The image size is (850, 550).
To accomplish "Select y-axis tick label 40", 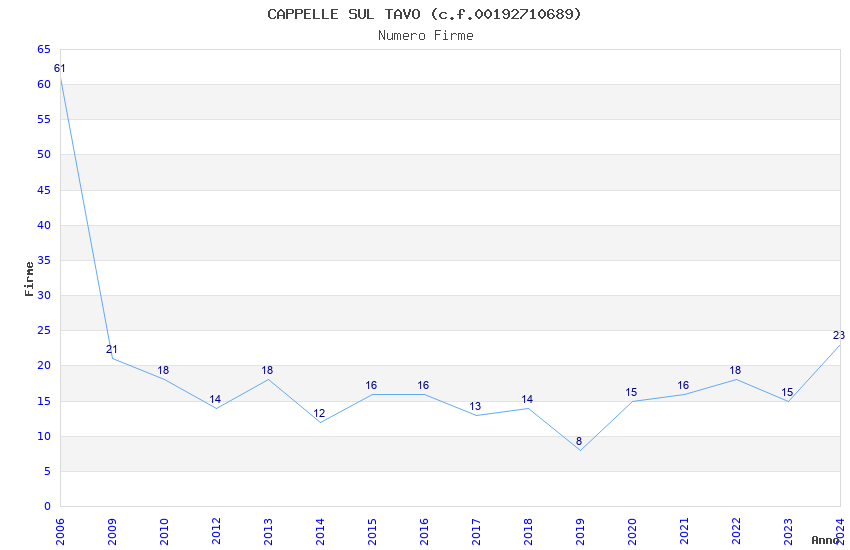I will coord(44,225).
